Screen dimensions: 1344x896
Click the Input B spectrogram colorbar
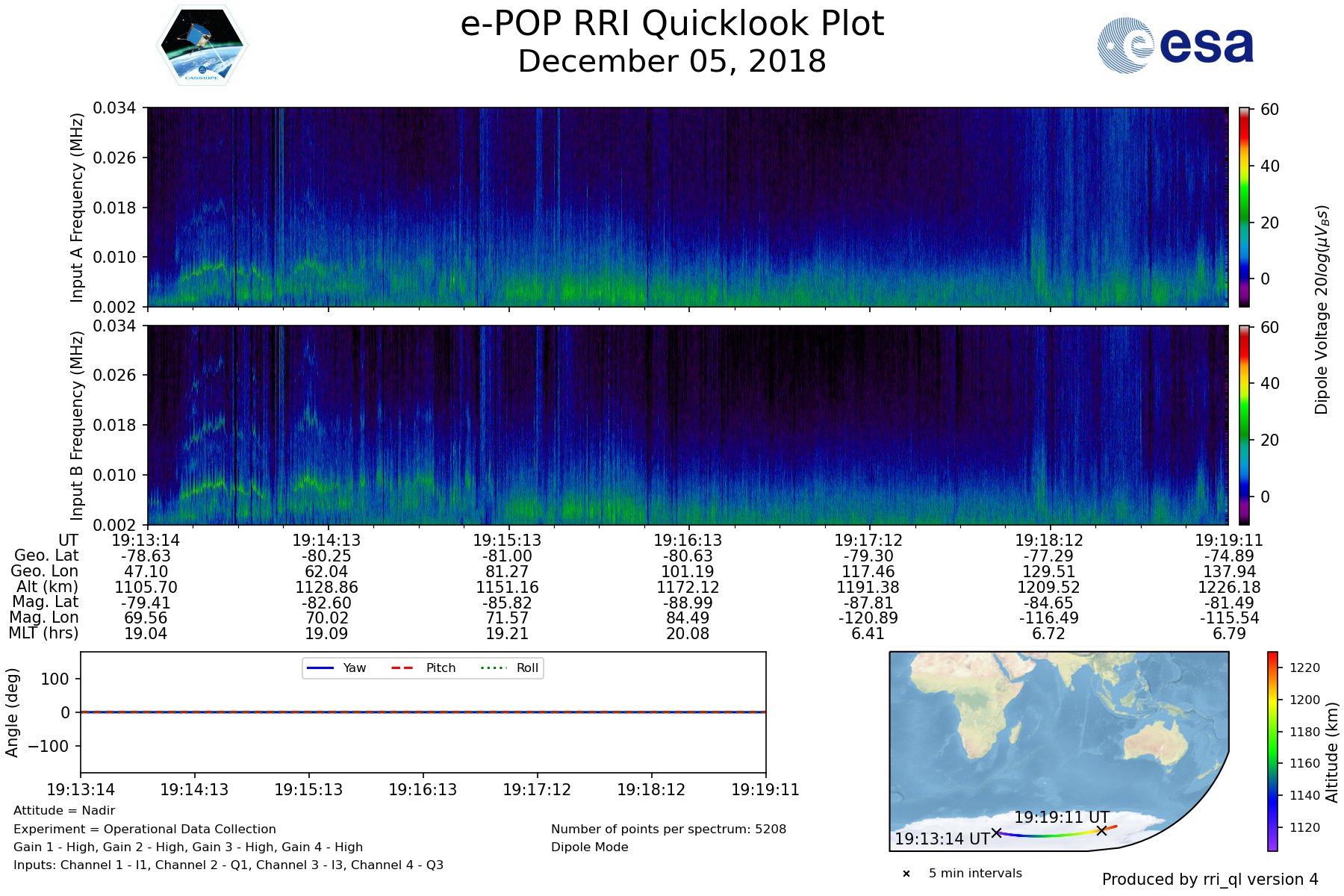tap(1244, 425)
